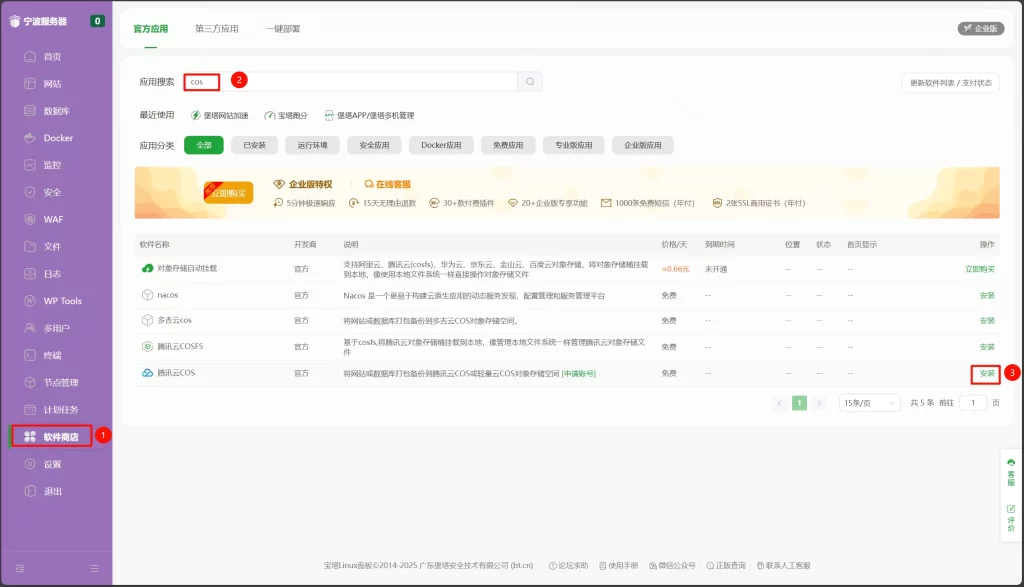Click 安装 for 腾讯云COS
1024x587 pixels.
pyautogui.click(x=985, y=373)
